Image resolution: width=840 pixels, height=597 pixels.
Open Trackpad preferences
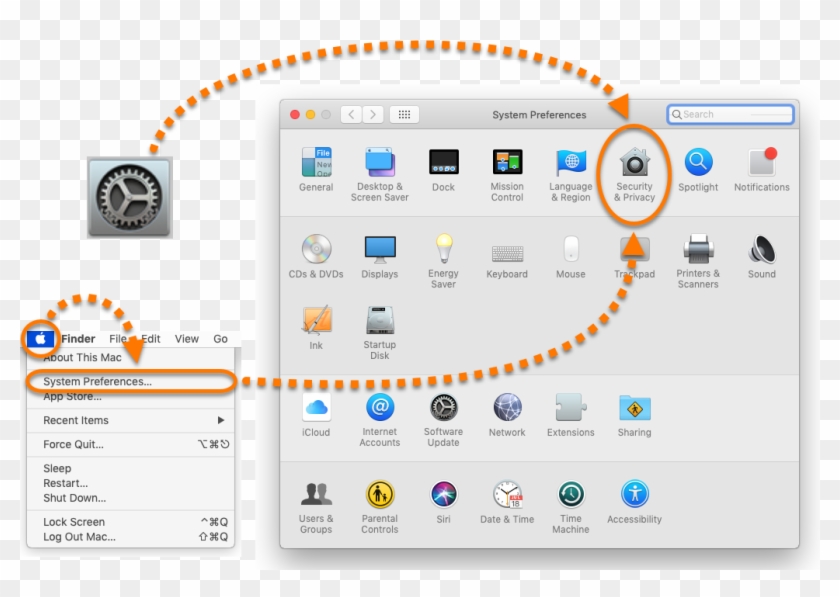pyautogui.click(x=634, y=249)
